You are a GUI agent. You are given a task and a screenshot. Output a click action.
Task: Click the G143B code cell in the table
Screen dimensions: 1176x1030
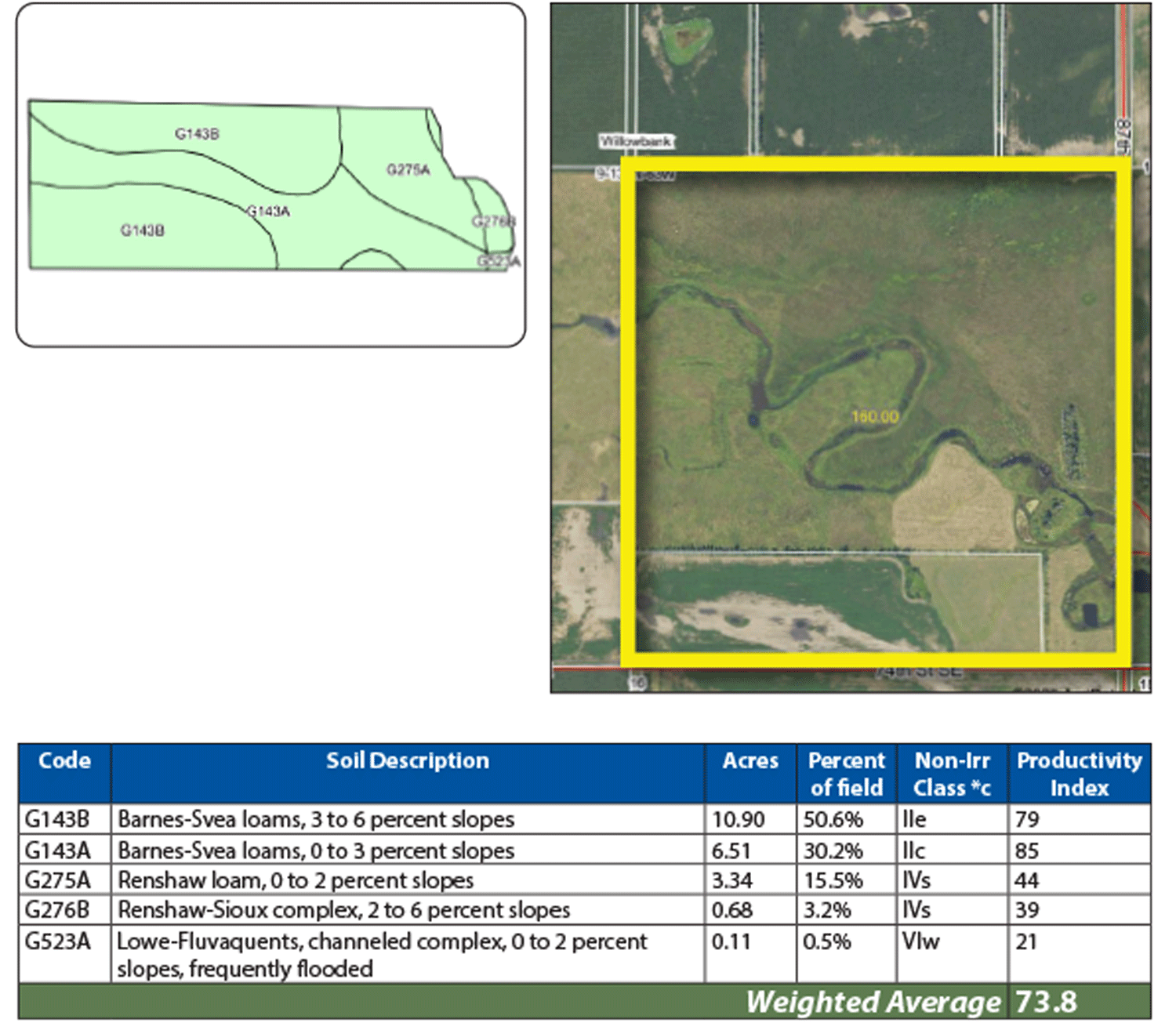pyautogui.click(x=57, y=820)
